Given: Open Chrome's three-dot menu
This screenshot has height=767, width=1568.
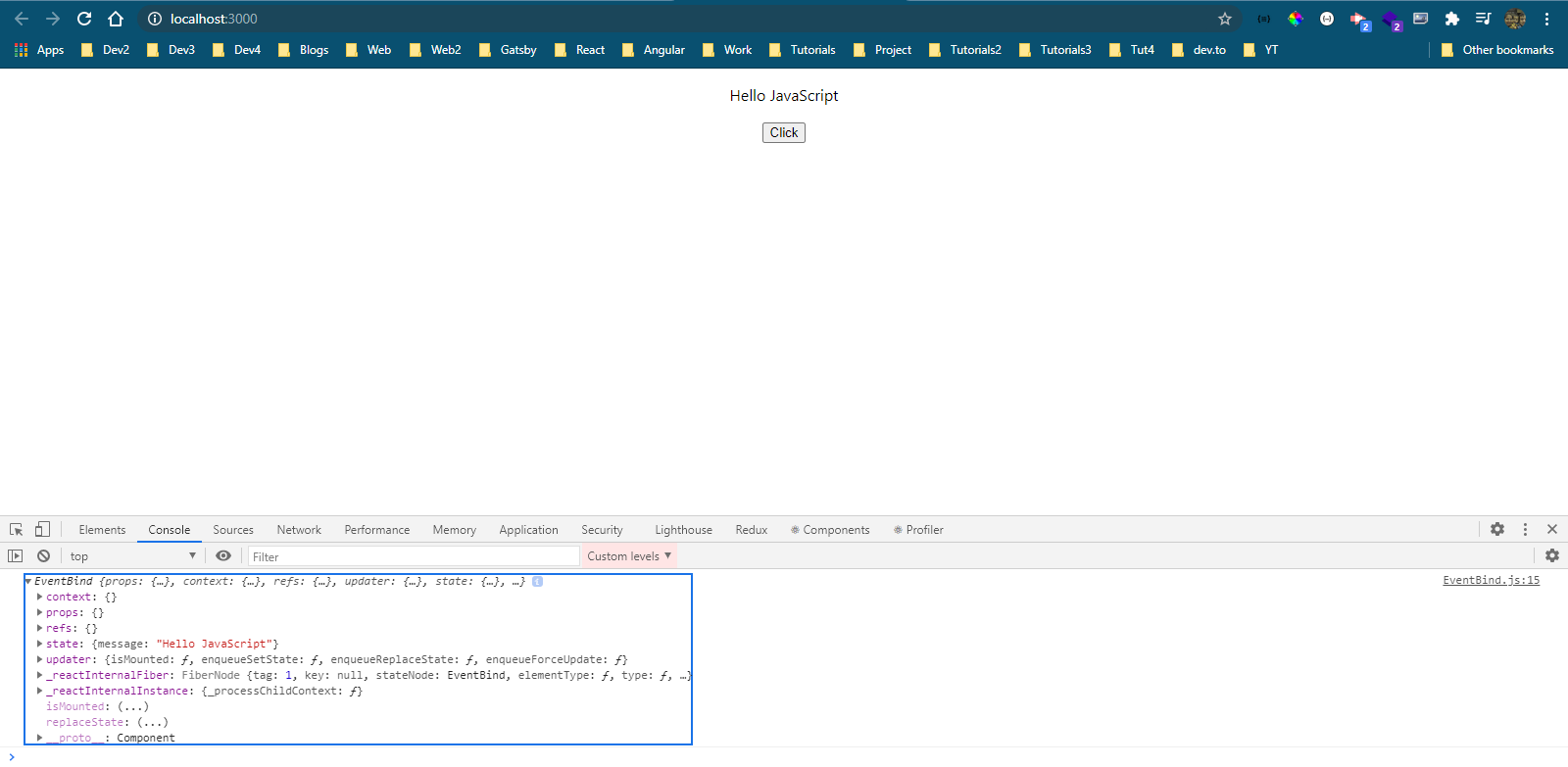Looking at the screenshot, I should [1547, 19].
